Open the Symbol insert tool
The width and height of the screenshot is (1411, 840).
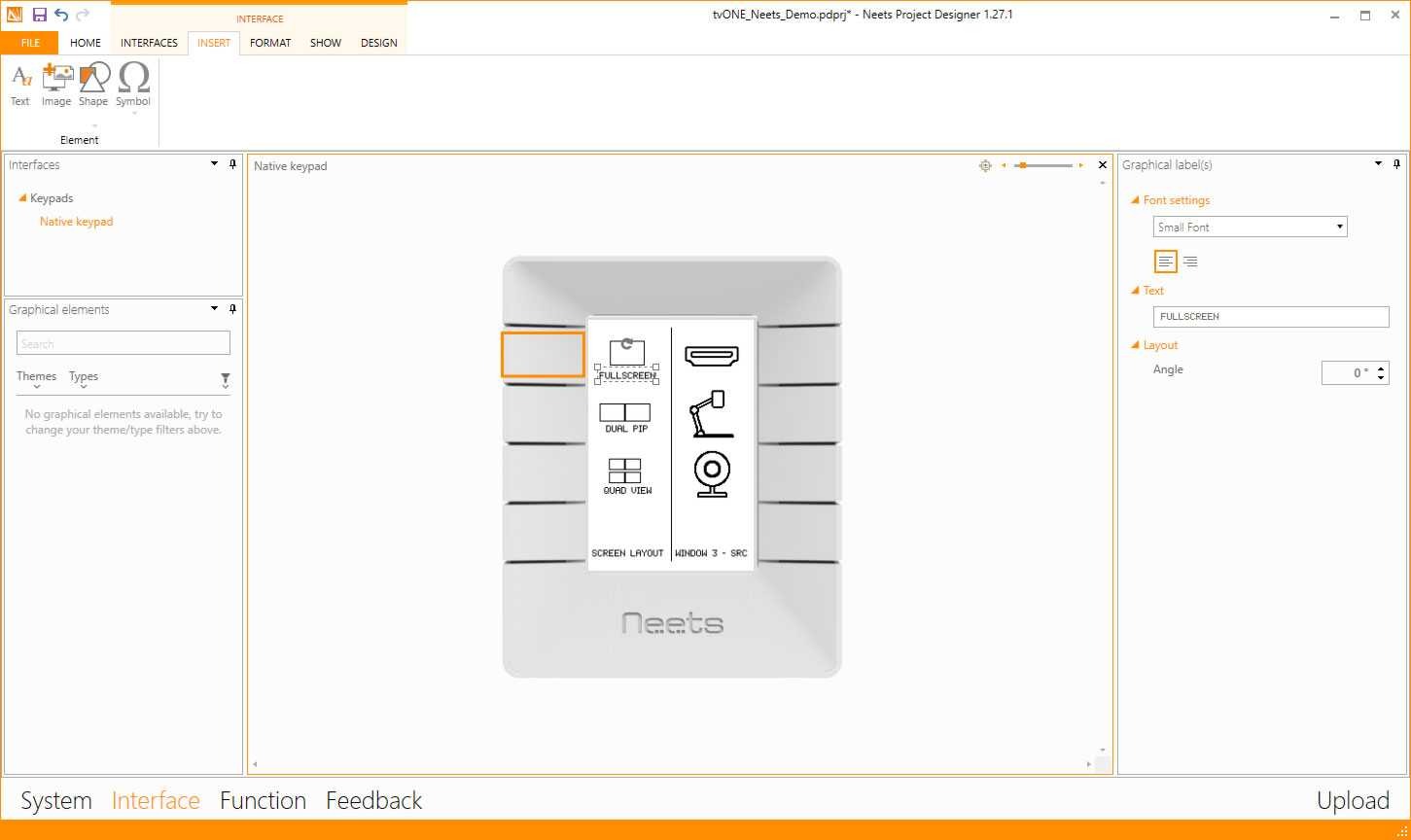pyautogui.click(x=133, y=85)
